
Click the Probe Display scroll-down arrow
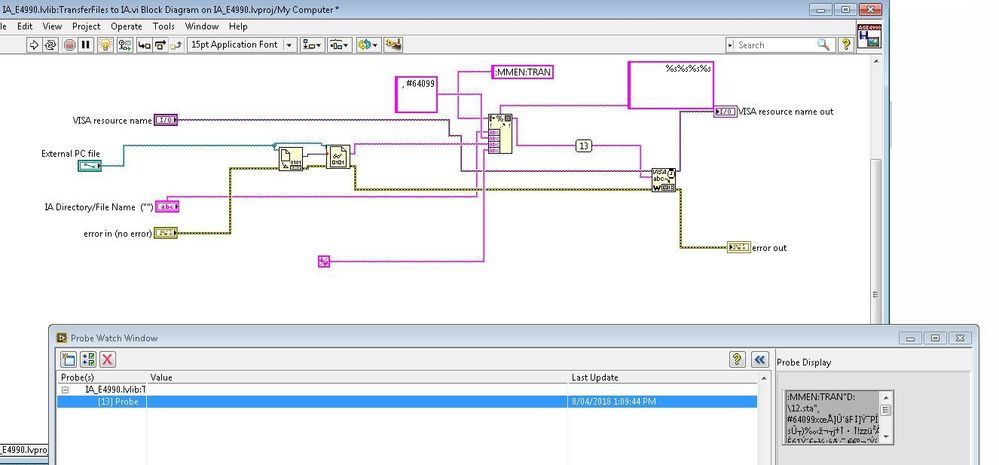(887, 438)
